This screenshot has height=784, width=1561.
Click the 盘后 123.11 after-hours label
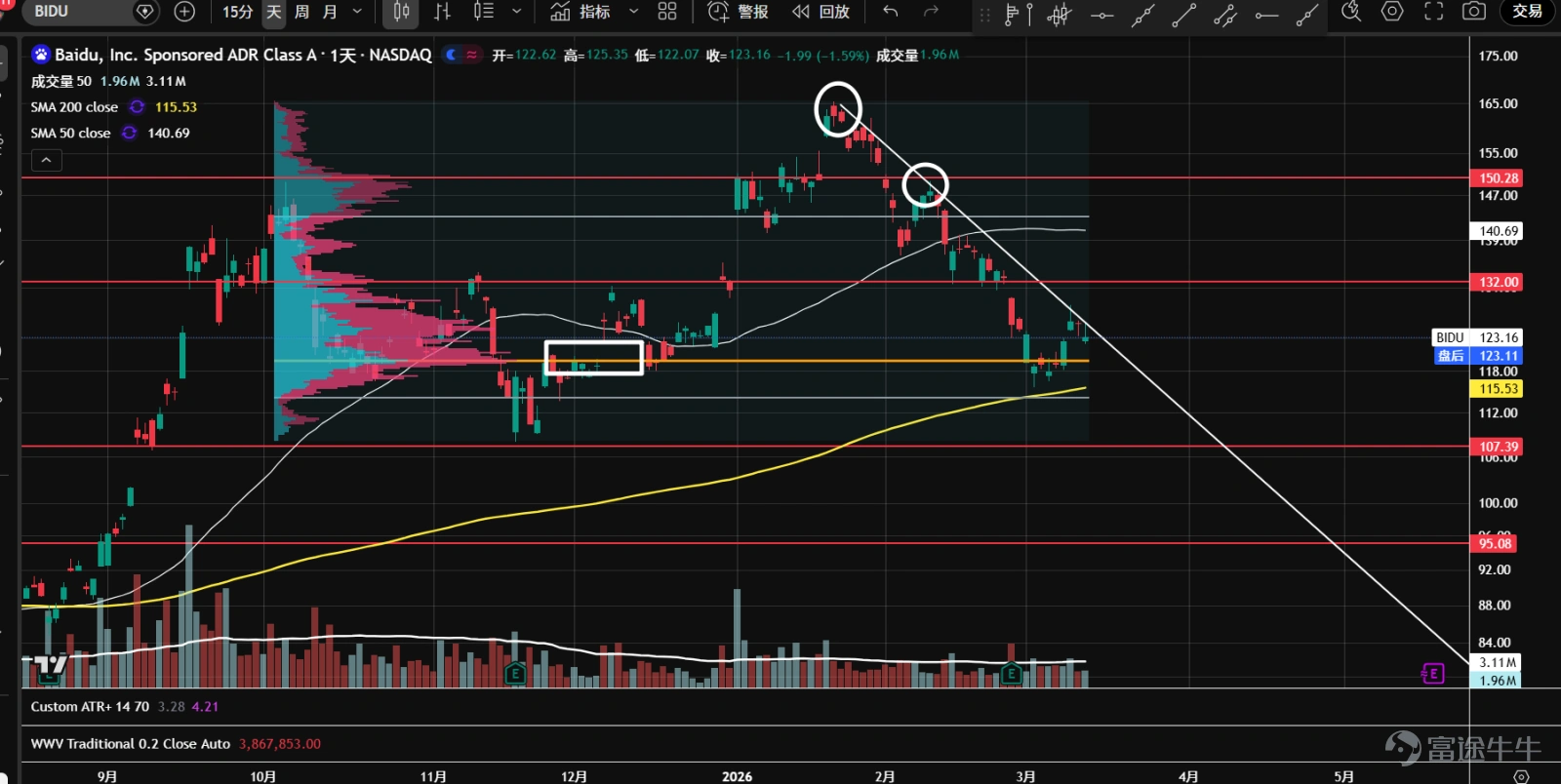pyautogui.click(x=1477, y=356)
